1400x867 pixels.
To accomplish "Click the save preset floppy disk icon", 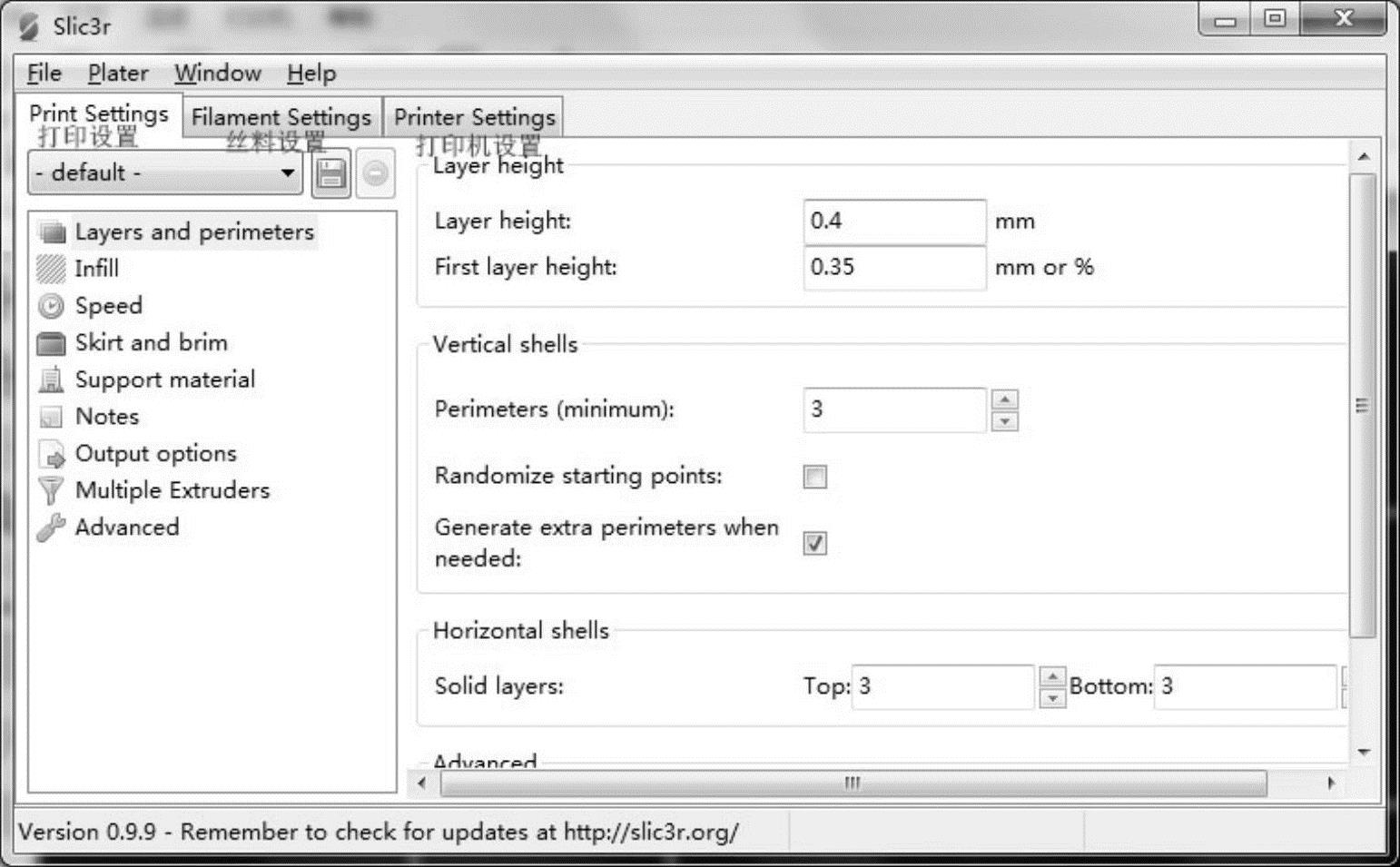I will point(330,173).
